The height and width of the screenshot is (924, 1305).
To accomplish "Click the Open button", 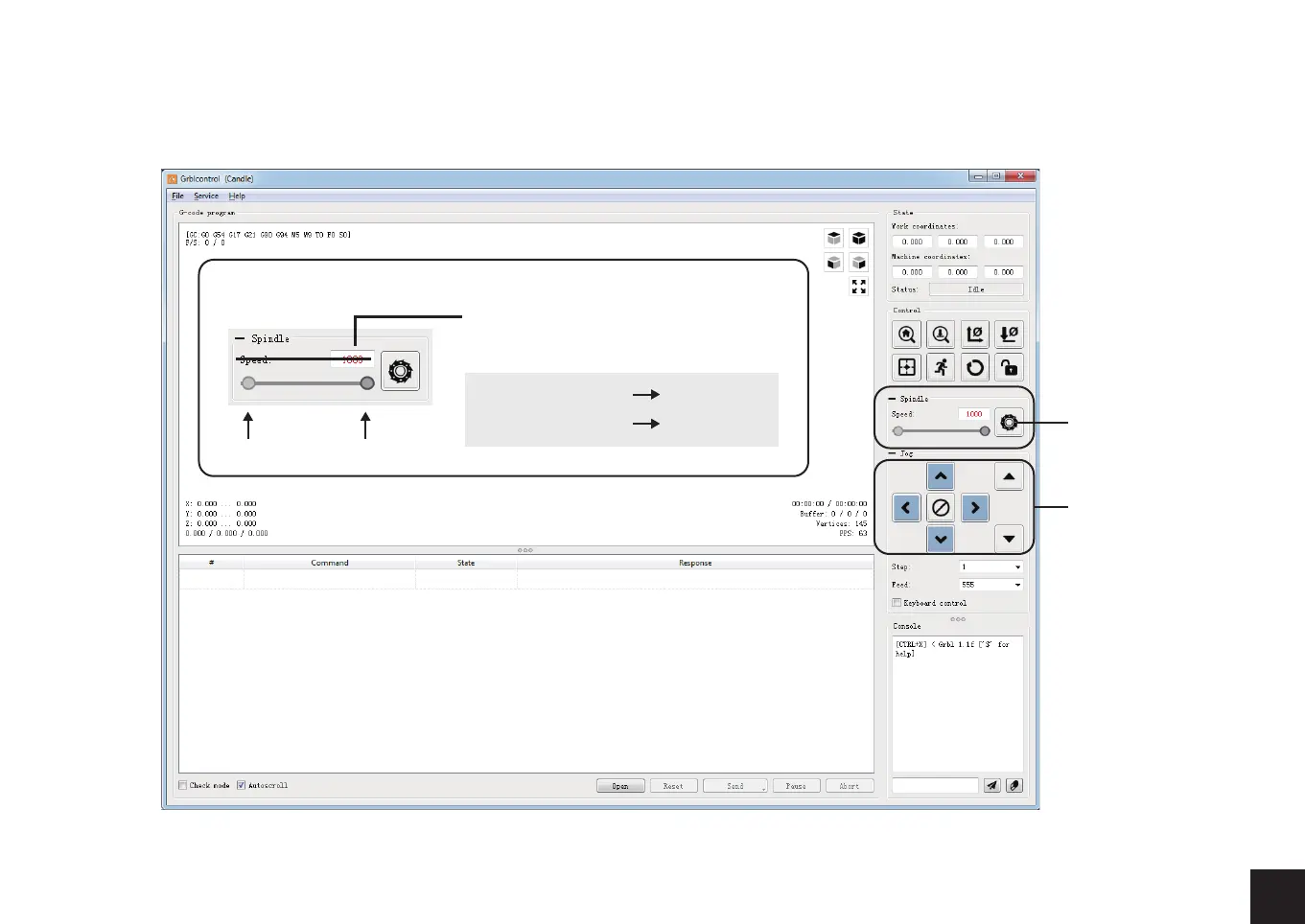I will (620, 786).
